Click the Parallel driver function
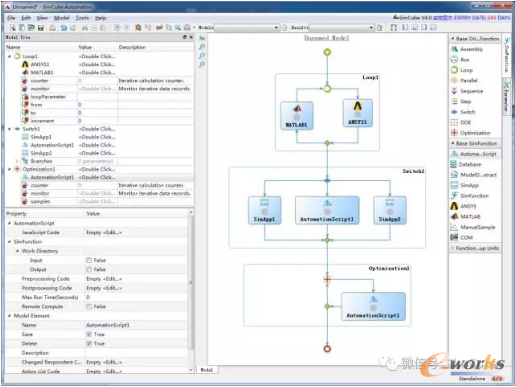The width and height of the screenshot is (515, 387). [x=469, y=81]
